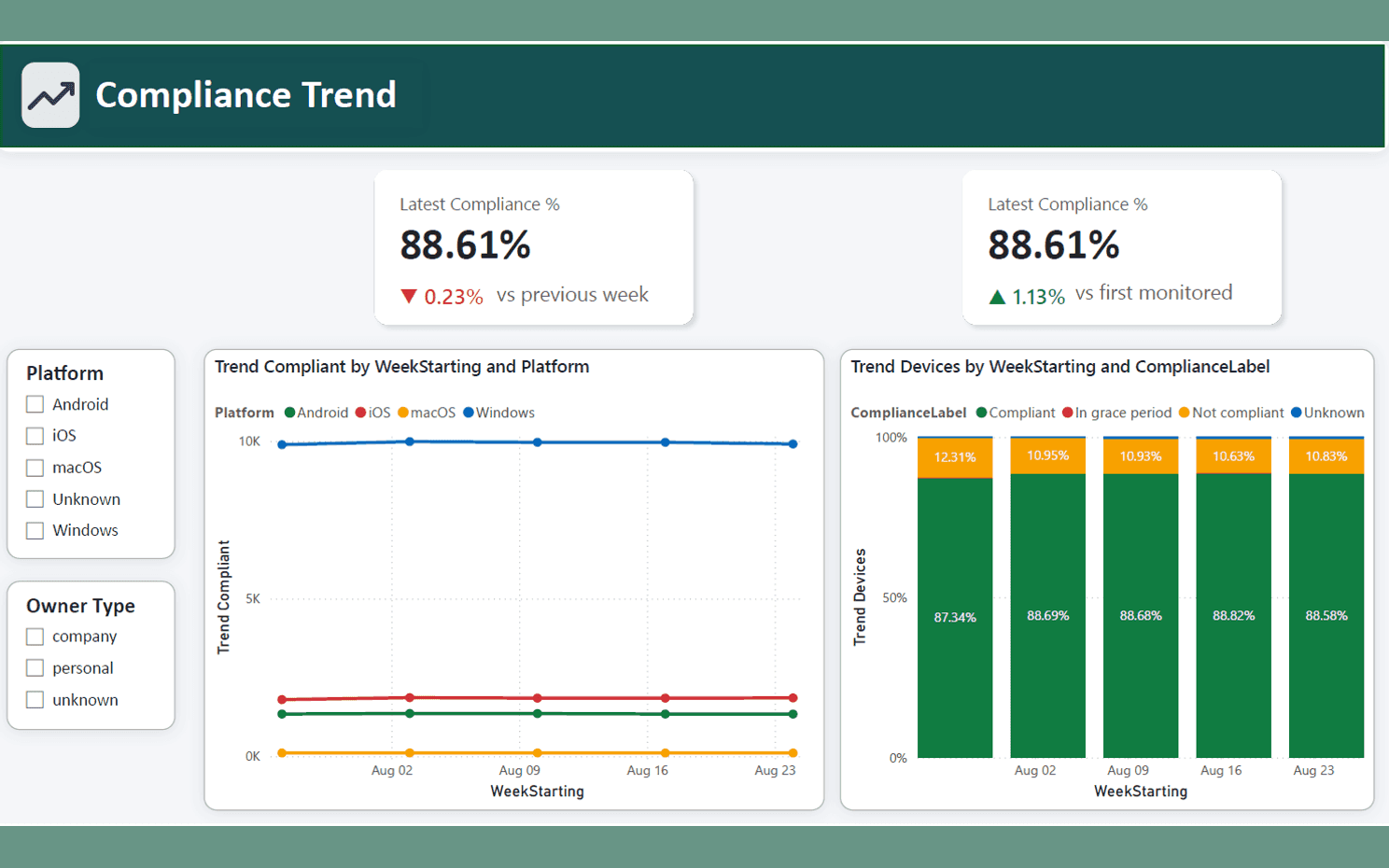Click the macOS legend dot in the line chart
This screenshot has height=868, width=1389.
tap(403, 413)
